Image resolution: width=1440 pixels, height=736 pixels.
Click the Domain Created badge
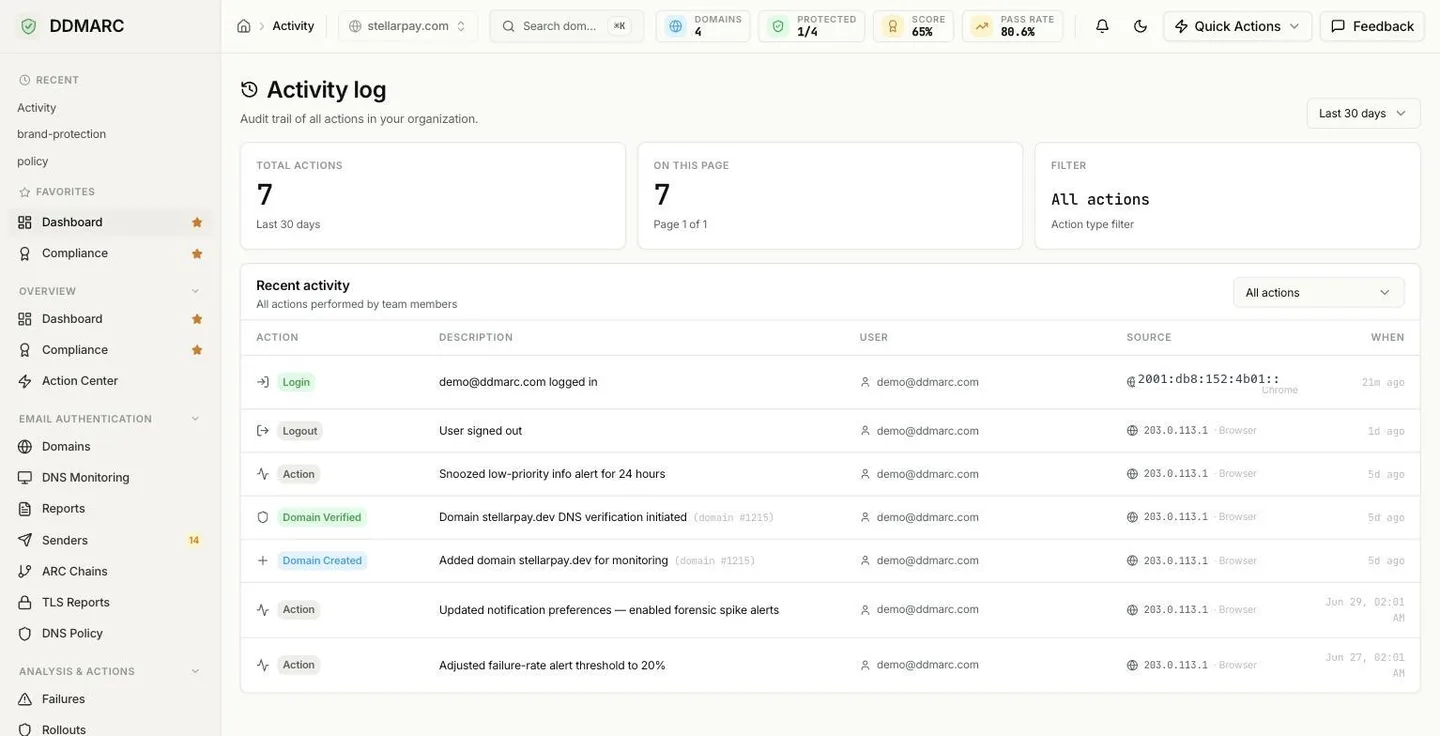322,561
